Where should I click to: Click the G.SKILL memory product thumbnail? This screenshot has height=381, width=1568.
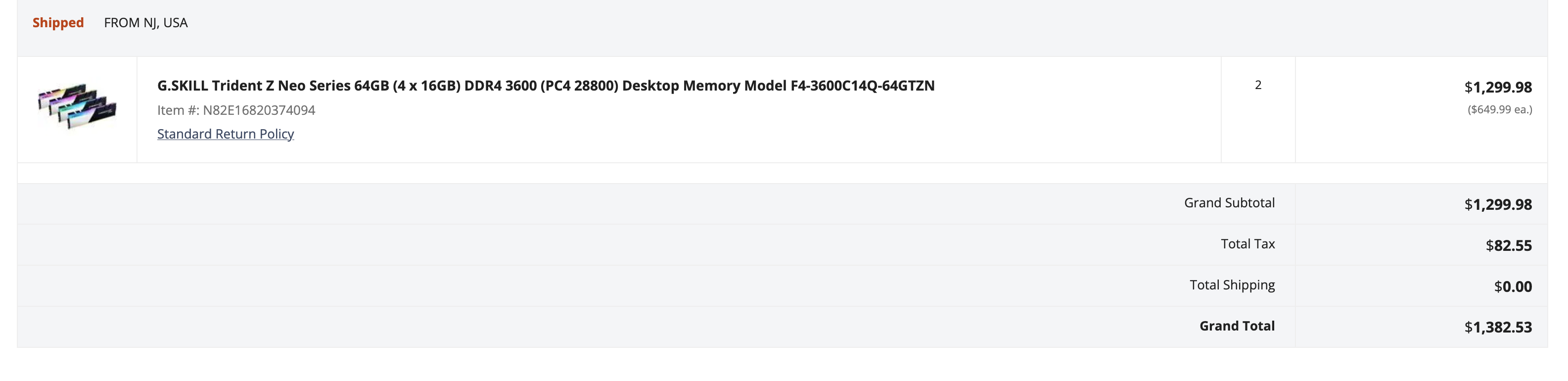[77, 107]
